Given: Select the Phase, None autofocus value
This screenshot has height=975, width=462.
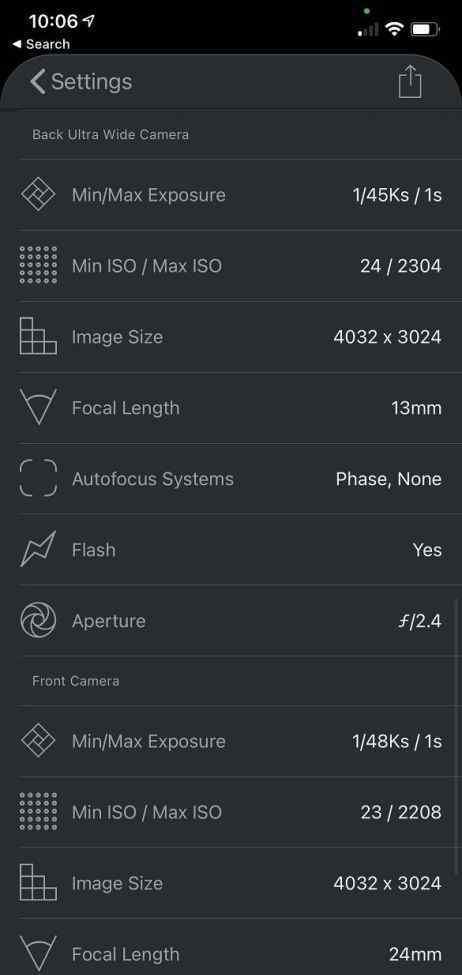Looking at the screenshot, I should pos(389,479).
